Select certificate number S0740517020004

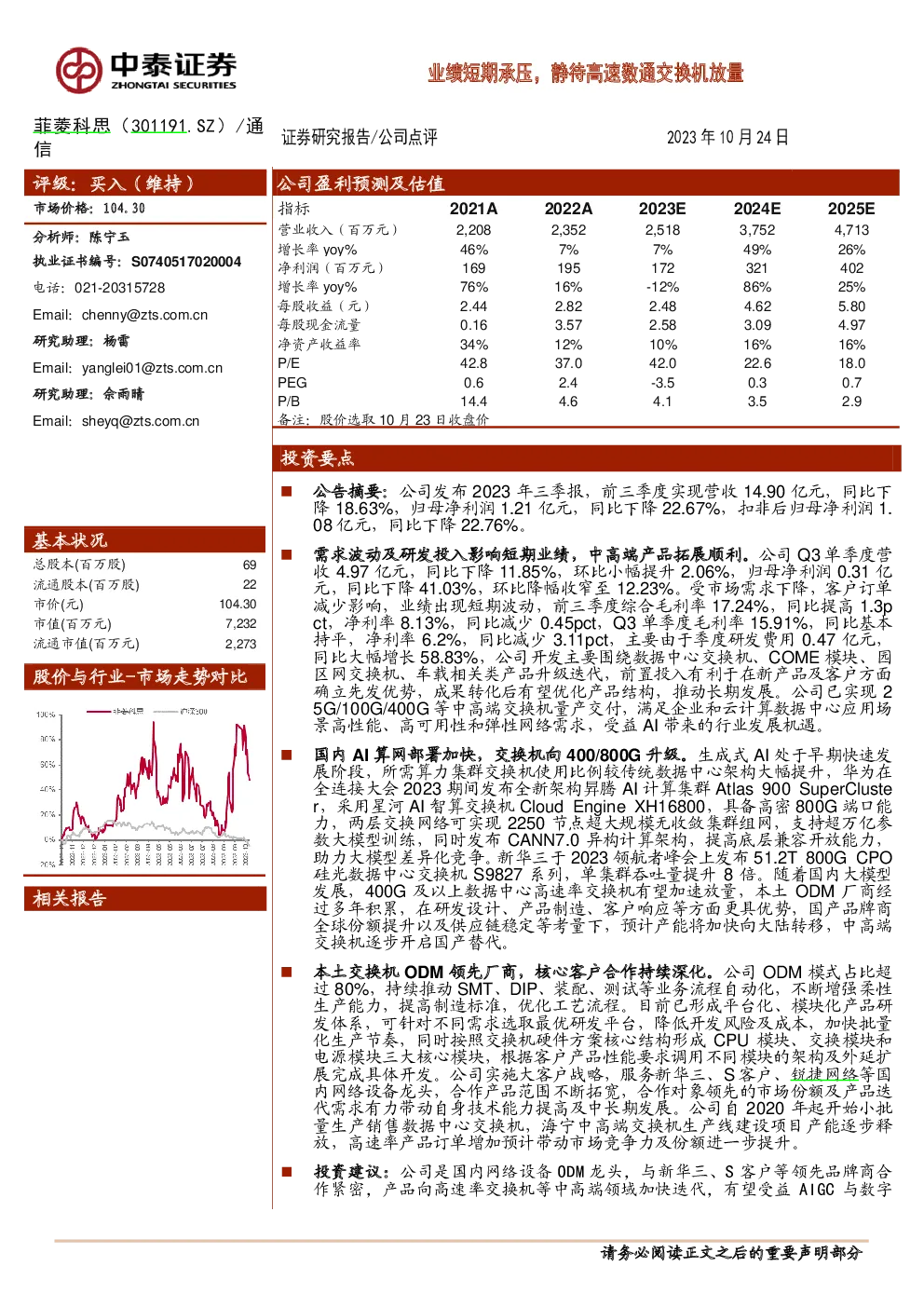(186, 262)
